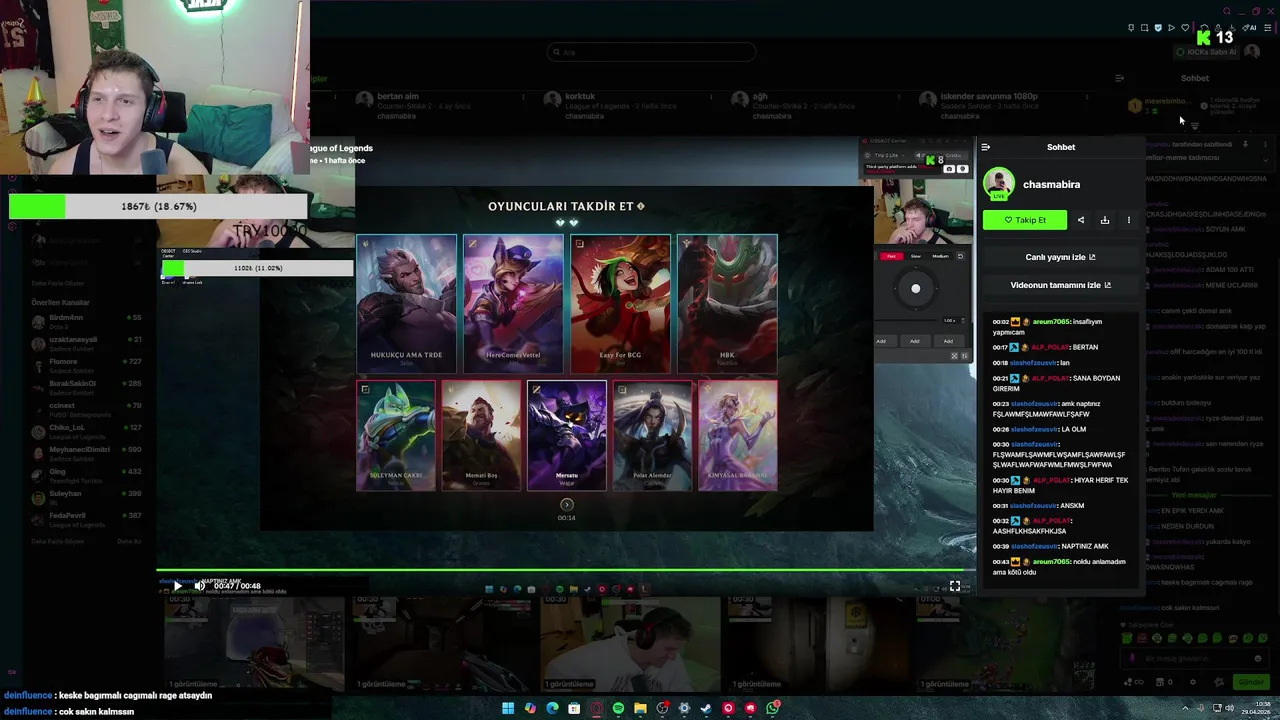Viewport: 1280px width, 720px height.
Task: Click the clip play button
Action: click(177, 586)
